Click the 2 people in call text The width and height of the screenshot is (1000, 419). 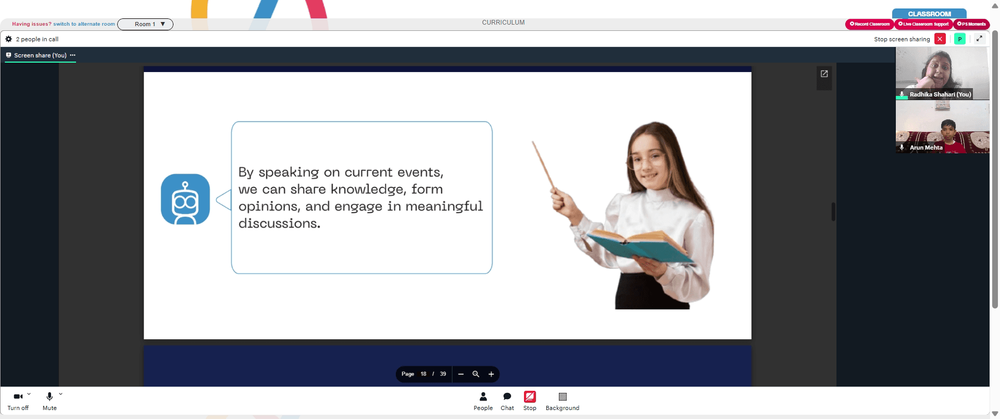(37, 39)
